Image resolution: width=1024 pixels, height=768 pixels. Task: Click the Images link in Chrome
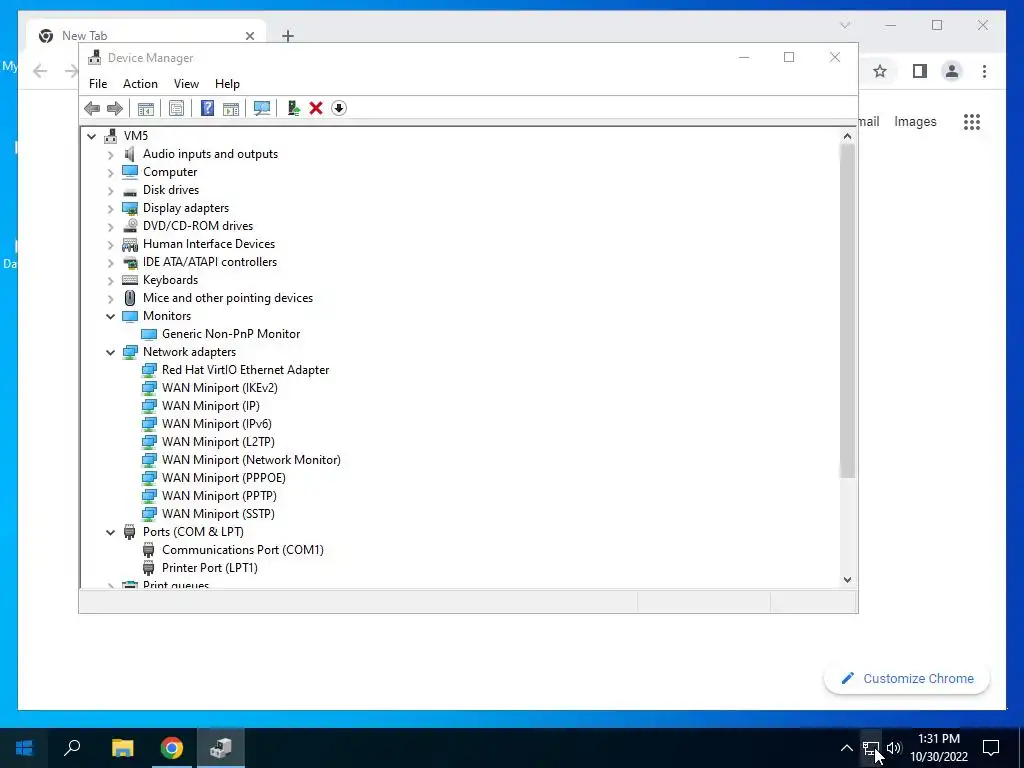coord(915,121)
